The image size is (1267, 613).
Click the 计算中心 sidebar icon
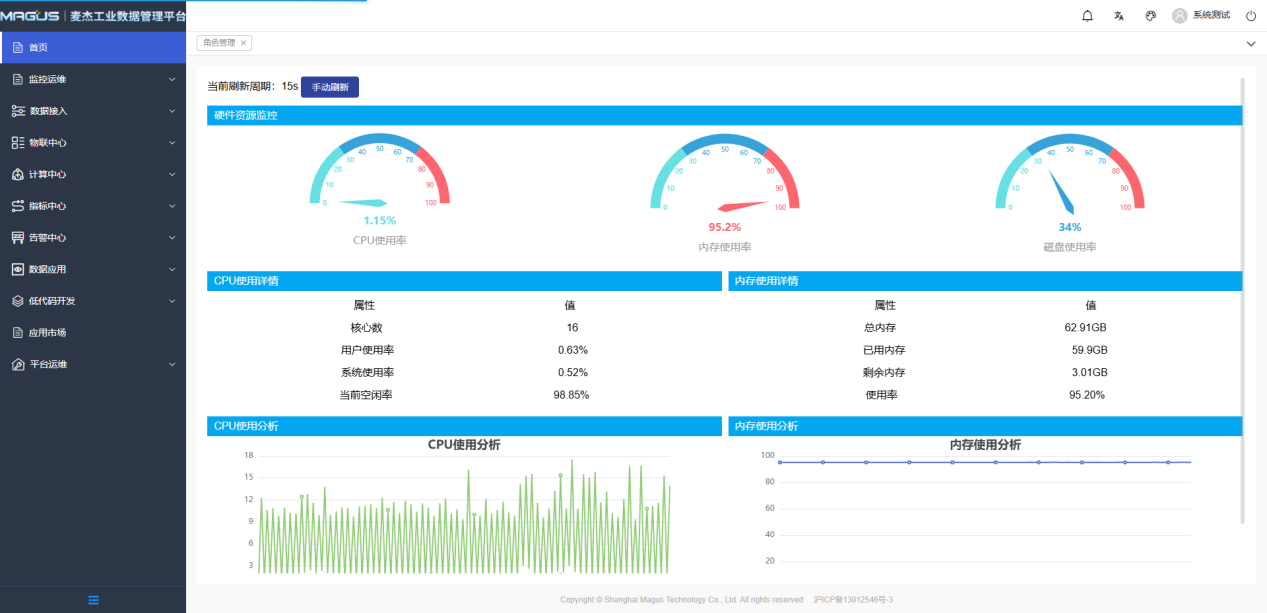point(17,174)
